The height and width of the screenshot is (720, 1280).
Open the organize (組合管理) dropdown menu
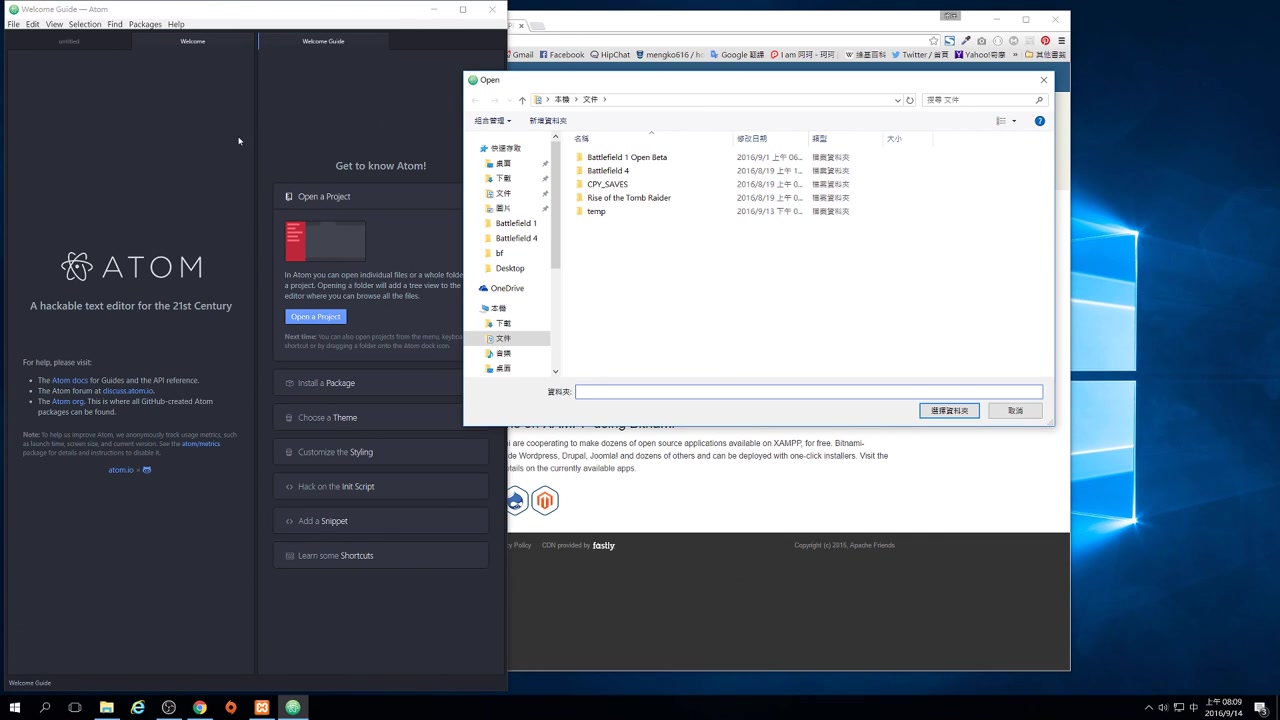coord(492,121)
